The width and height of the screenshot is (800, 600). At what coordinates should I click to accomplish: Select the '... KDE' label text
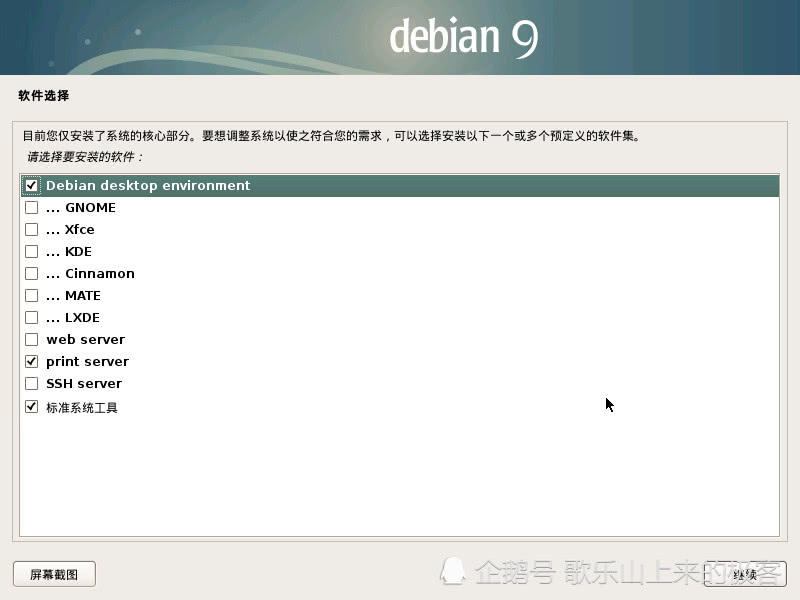[x=69, y=252]
